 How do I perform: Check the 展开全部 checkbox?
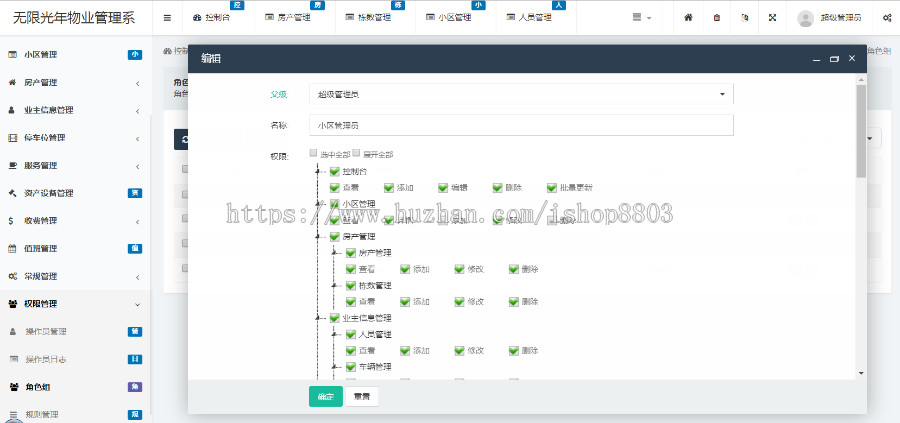click(356, 153)
